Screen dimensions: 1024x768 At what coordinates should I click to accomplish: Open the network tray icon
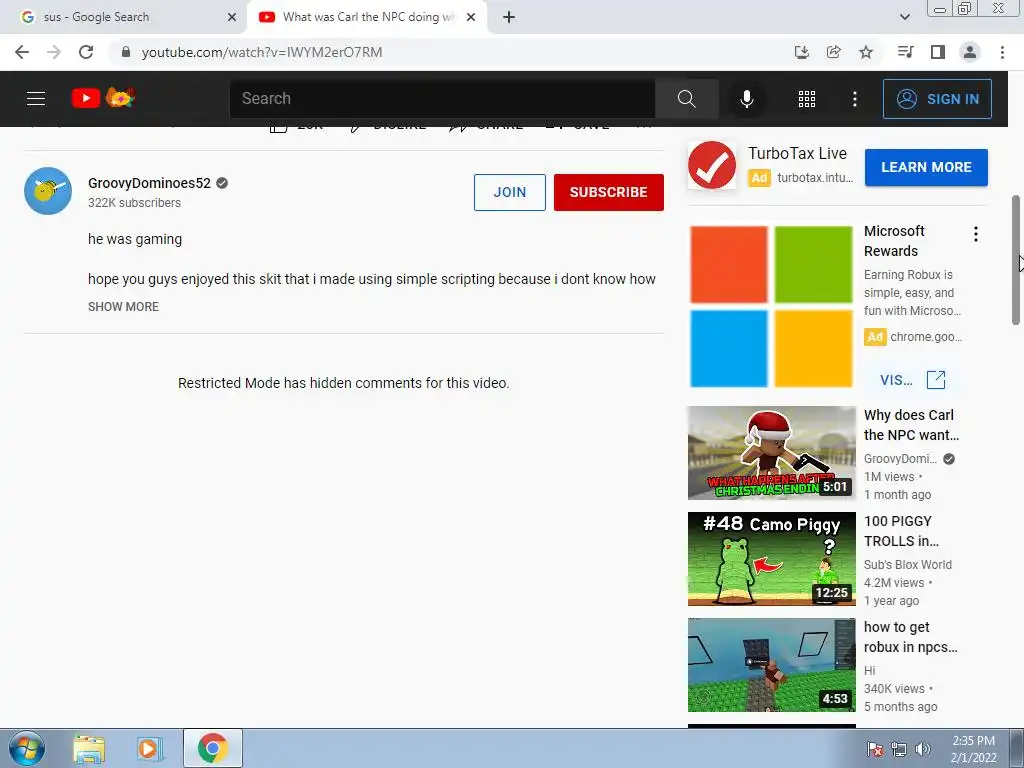(x=899, y=749)
